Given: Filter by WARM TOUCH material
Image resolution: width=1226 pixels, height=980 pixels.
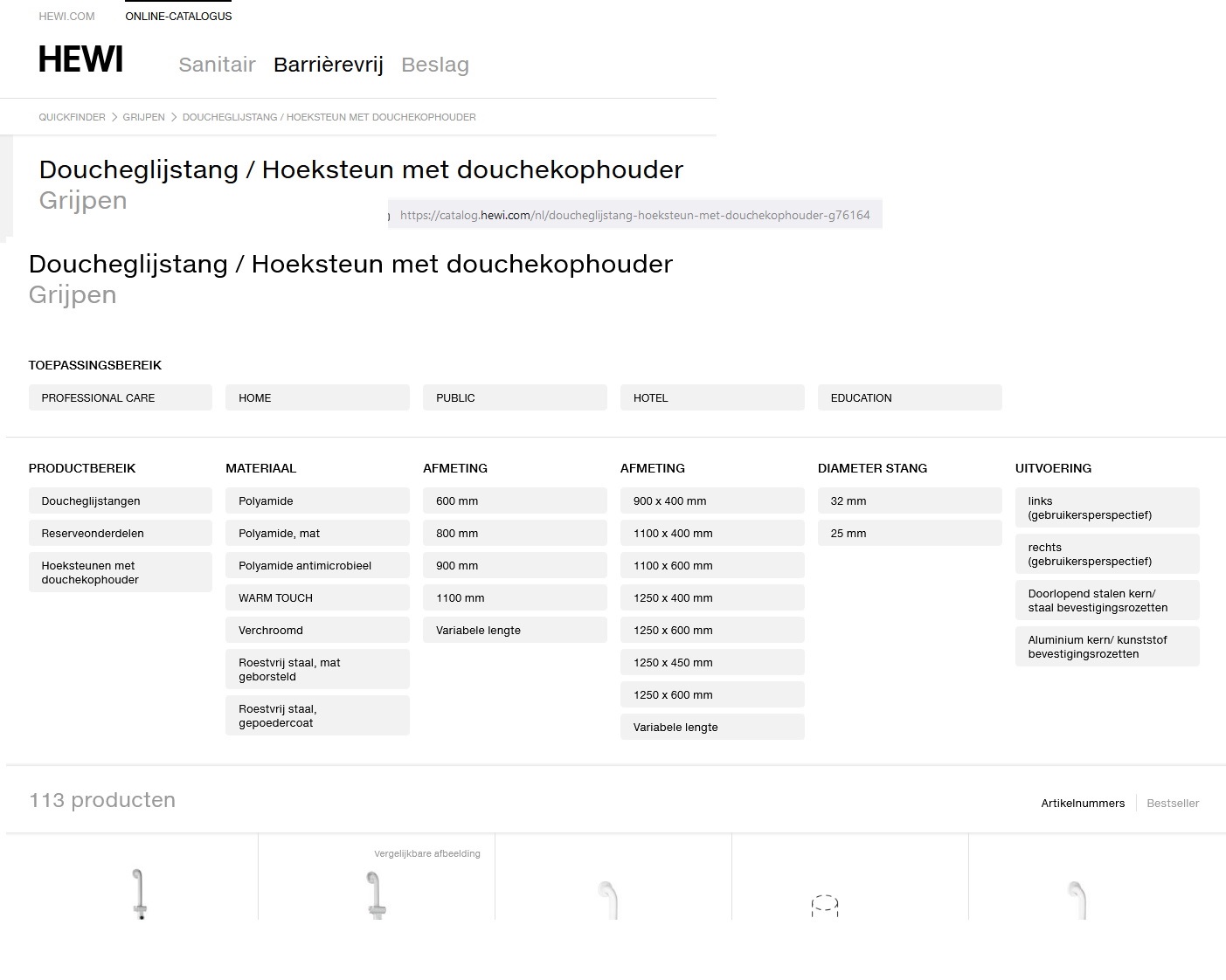Looking at the screenshot, I should (x=316, y=598).
